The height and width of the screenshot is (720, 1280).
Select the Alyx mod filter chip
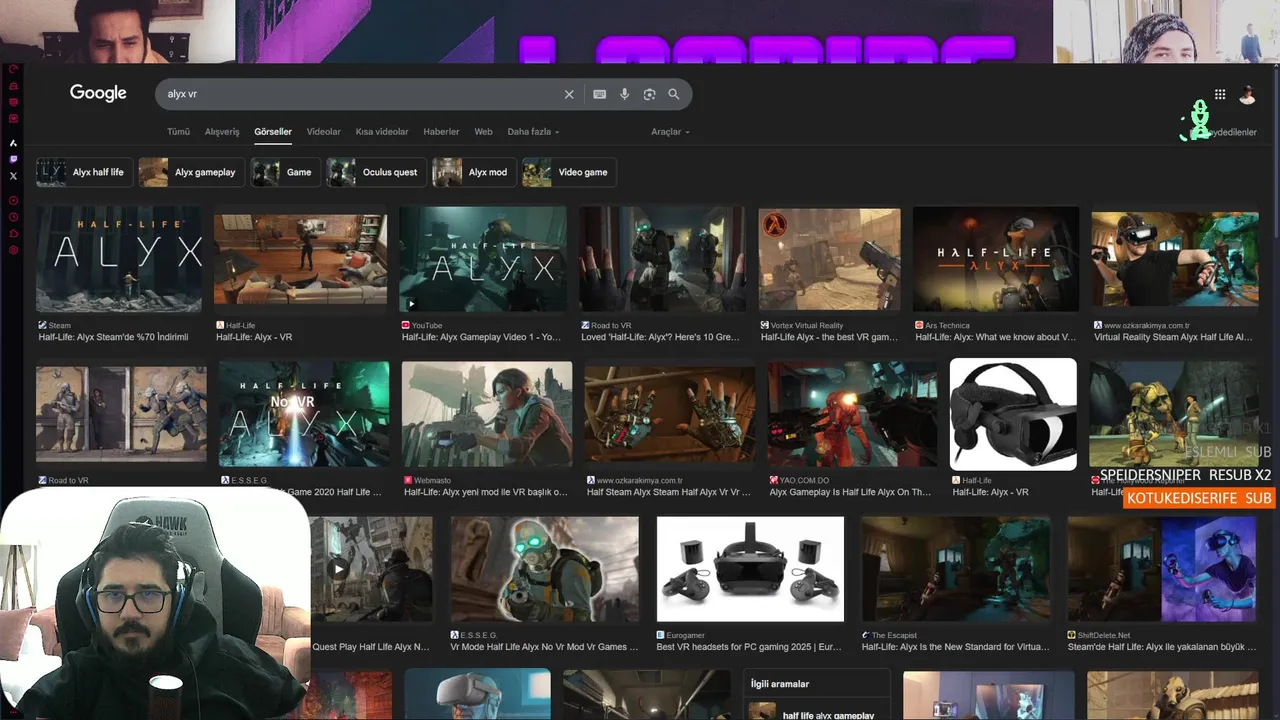tap(474, 172)
